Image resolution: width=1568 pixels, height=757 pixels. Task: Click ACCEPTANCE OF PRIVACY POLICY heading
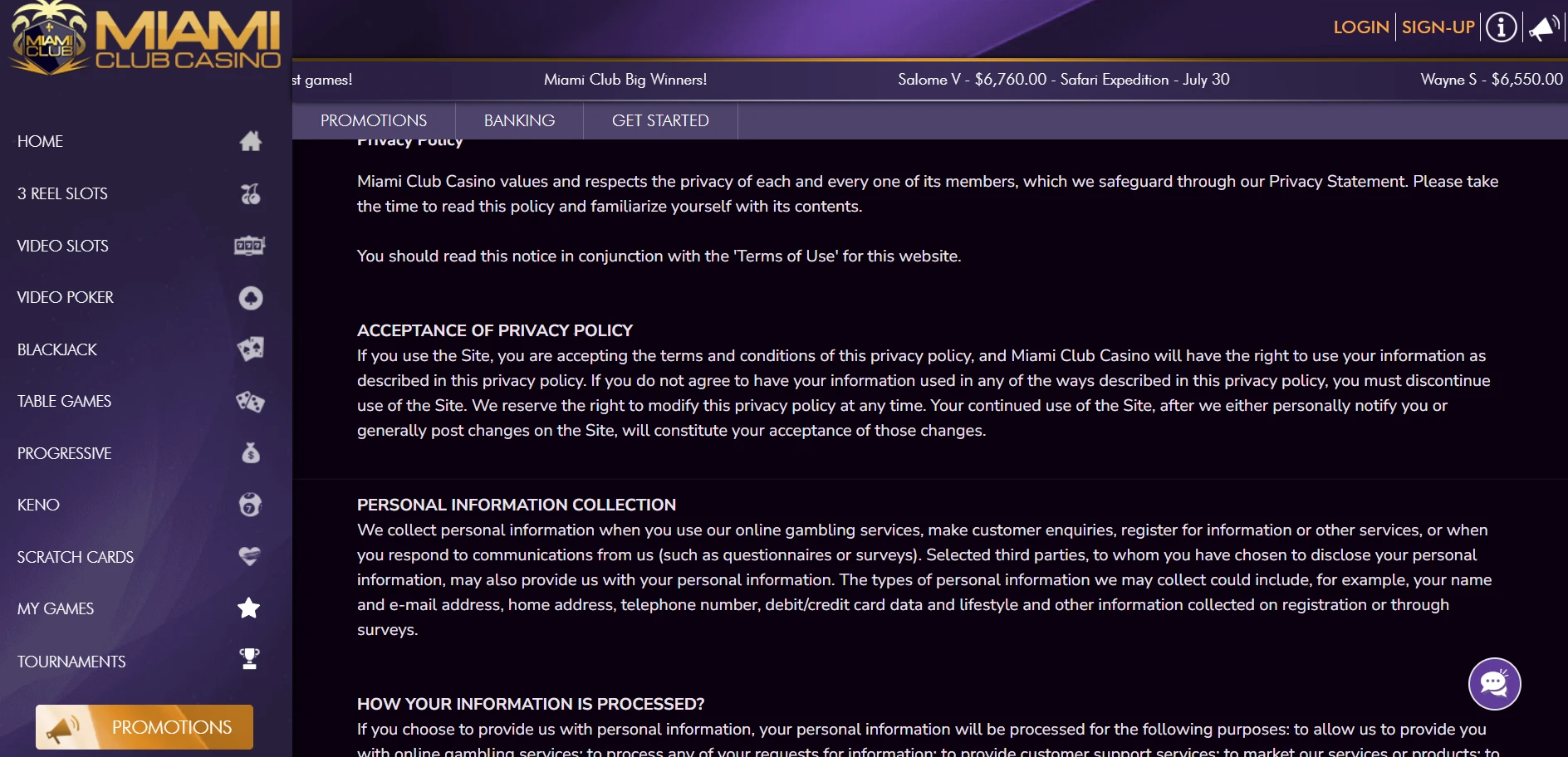coord(495,330)
